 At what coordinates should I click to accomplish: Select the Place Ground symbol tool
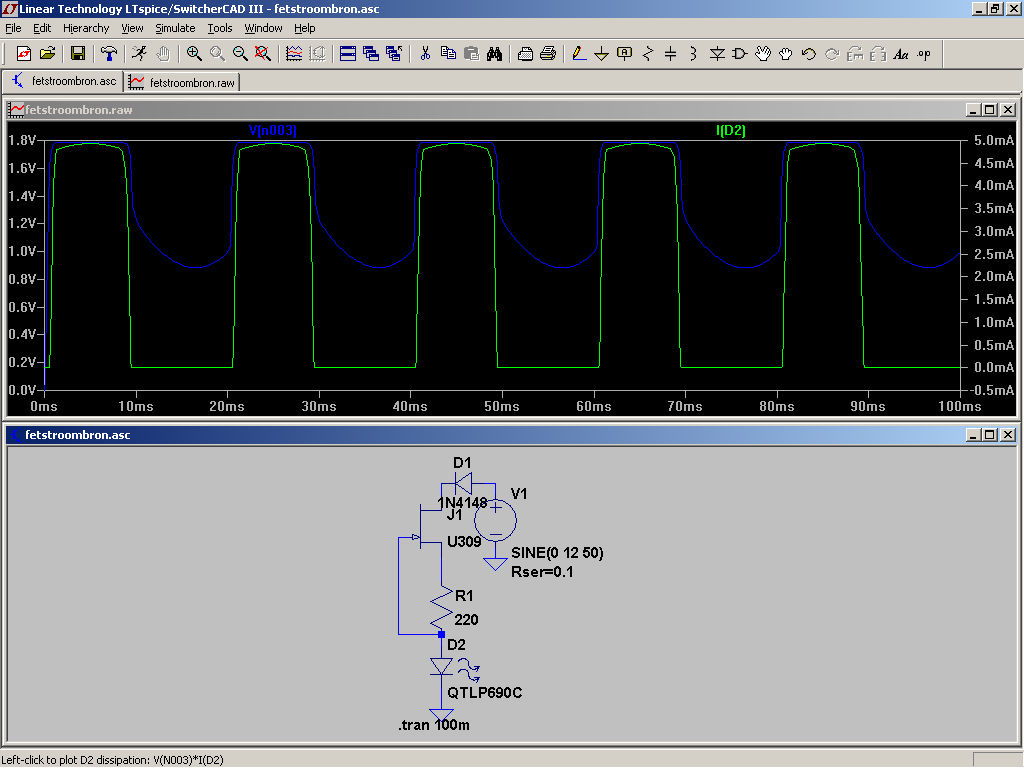click(x=601, y=54)
